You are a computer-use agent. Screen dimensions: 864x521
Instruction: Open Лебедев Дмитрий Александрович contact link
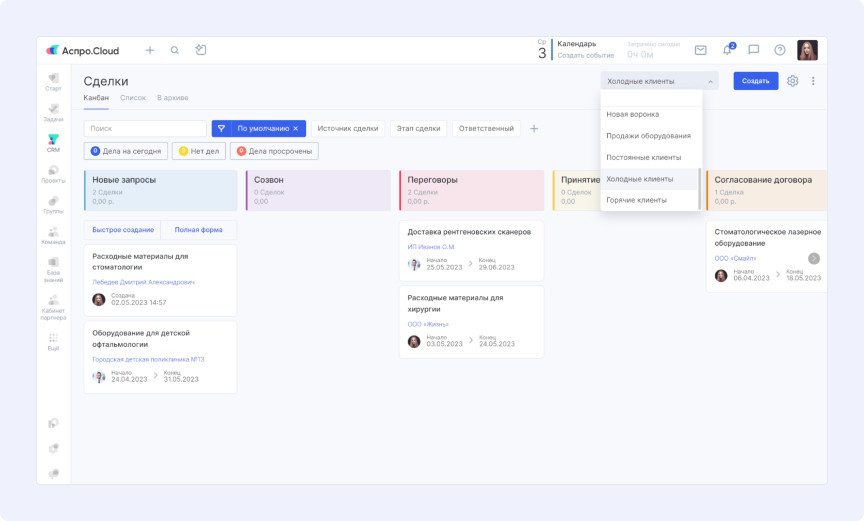(143, 282)
